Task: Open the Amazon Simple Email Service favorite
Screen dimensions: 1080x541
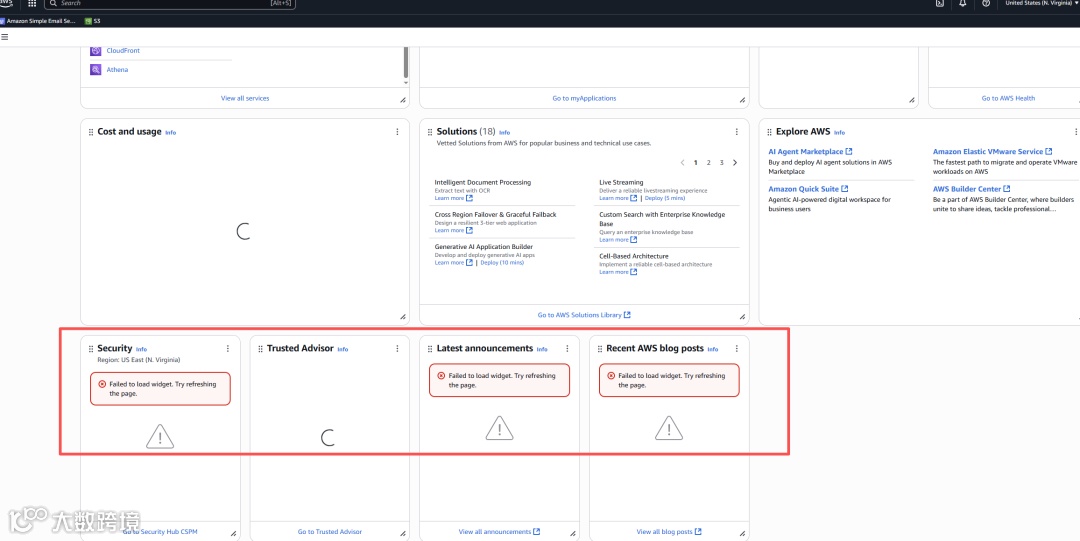Action: [38, 21]
